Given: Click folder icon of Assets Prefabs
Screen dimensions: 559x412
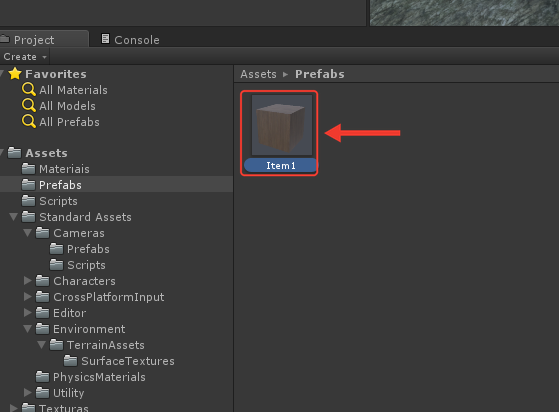Looking at the screenshot, I should [x=29, y=184].
